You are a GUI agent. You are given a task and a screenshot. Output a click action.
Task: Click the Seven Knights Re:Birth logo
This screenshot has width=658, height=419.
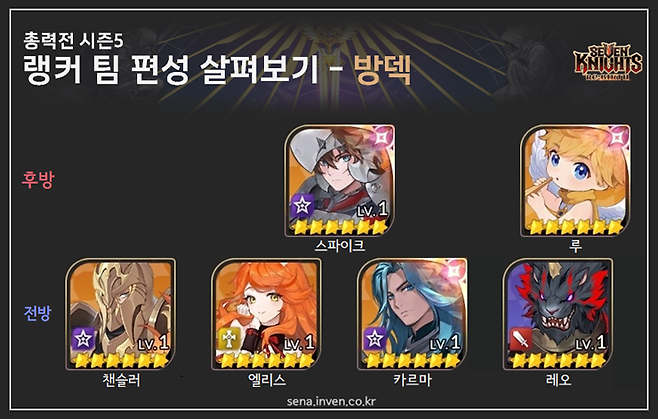tap(607, 62)
